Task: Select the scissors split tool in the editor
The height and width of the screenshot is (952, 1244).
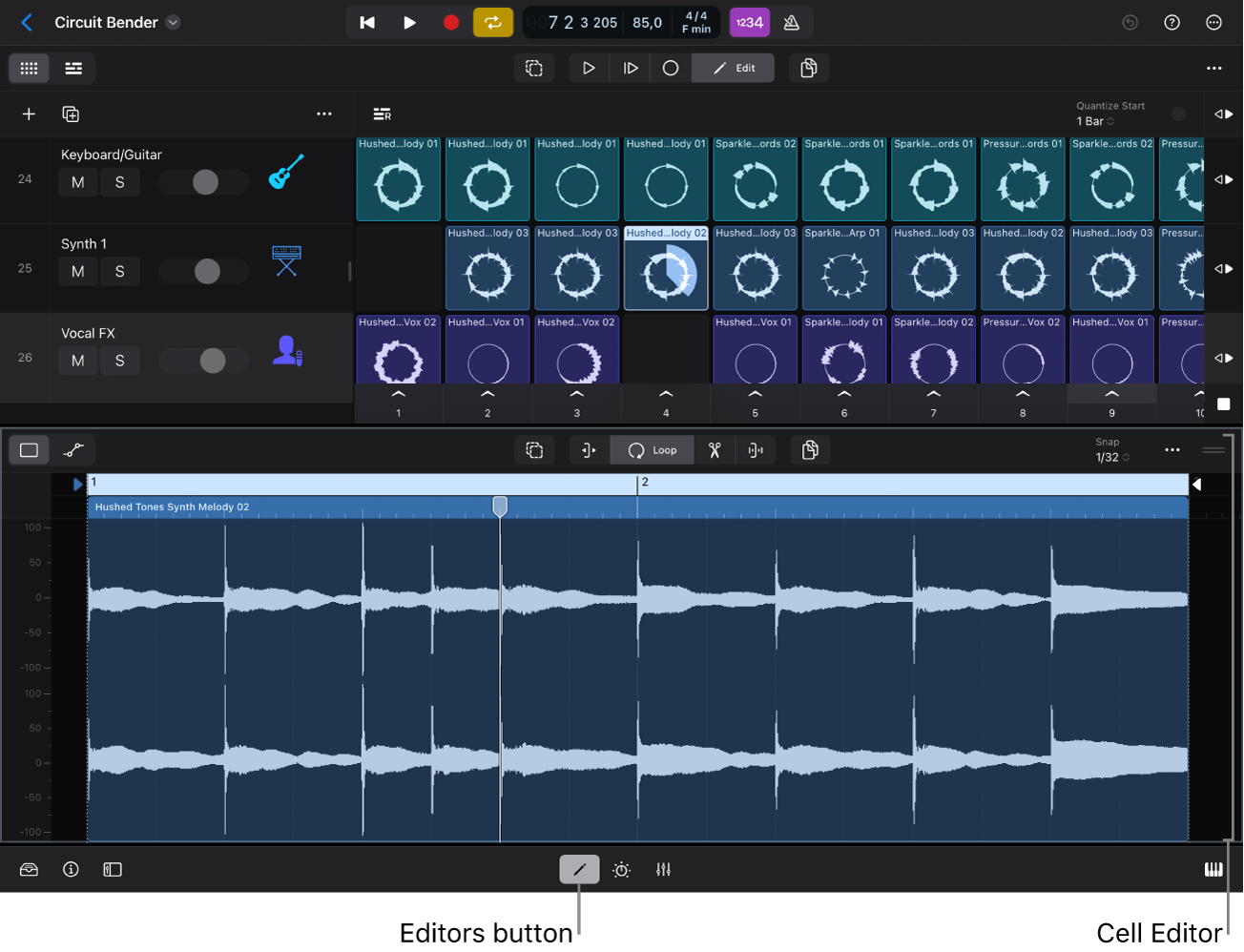Action: tap(713, 449)
